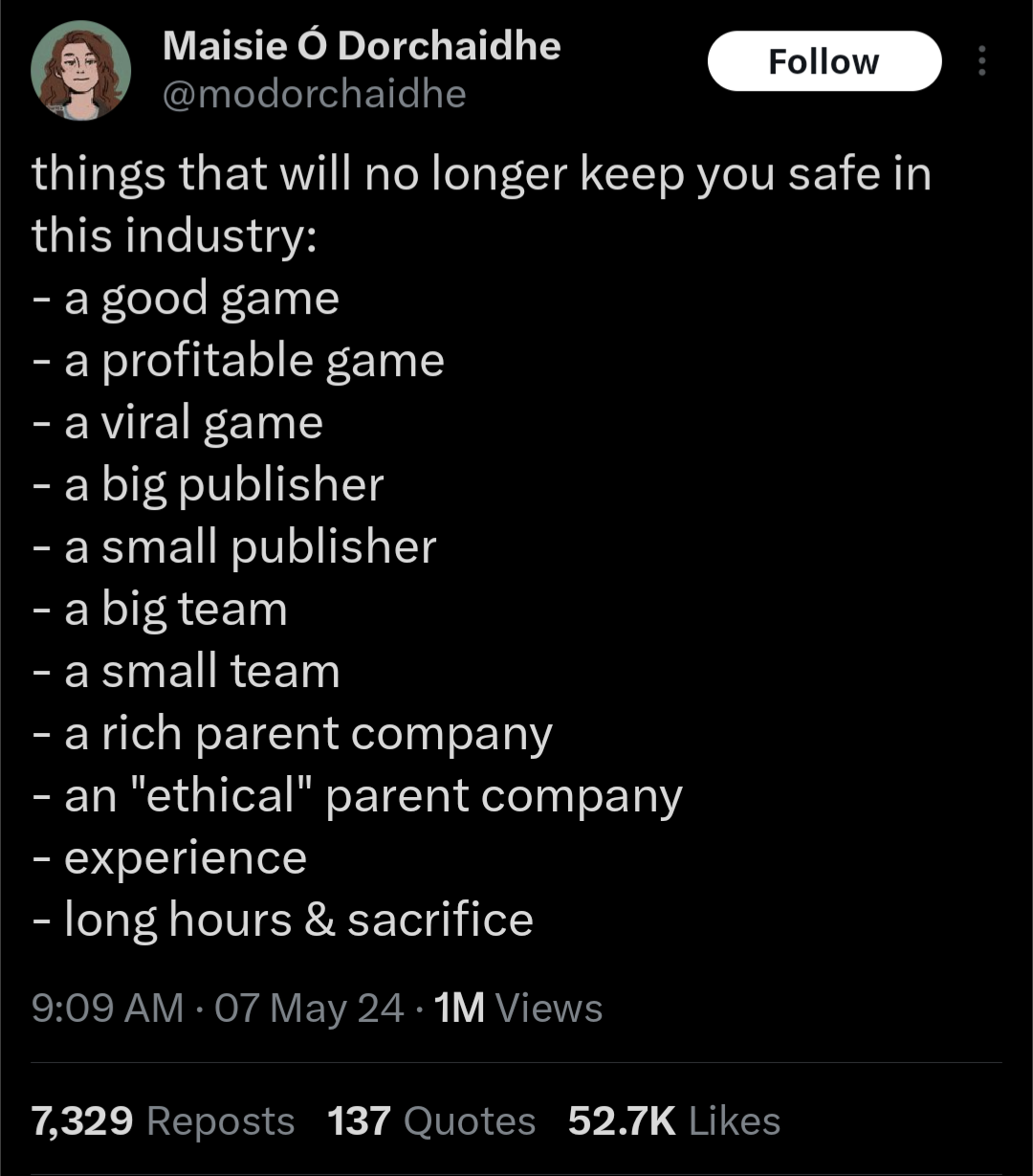This screenshot has width=1033, height=1176.
Task: Follow Maisie Ó Dorchaidhe
Action: tap(824, 61)
